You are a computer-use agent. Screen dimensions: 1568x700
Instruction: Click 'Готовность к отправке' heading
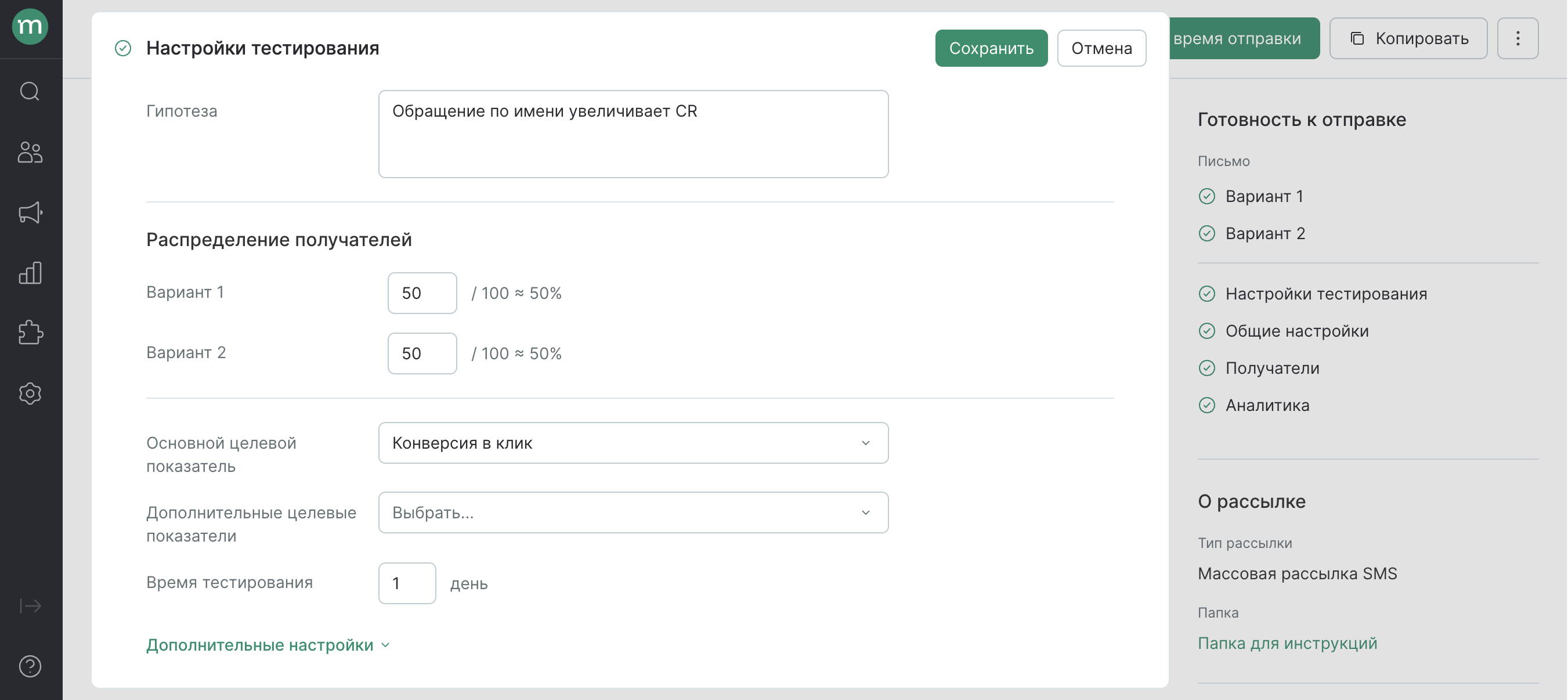pos(1302,120)
